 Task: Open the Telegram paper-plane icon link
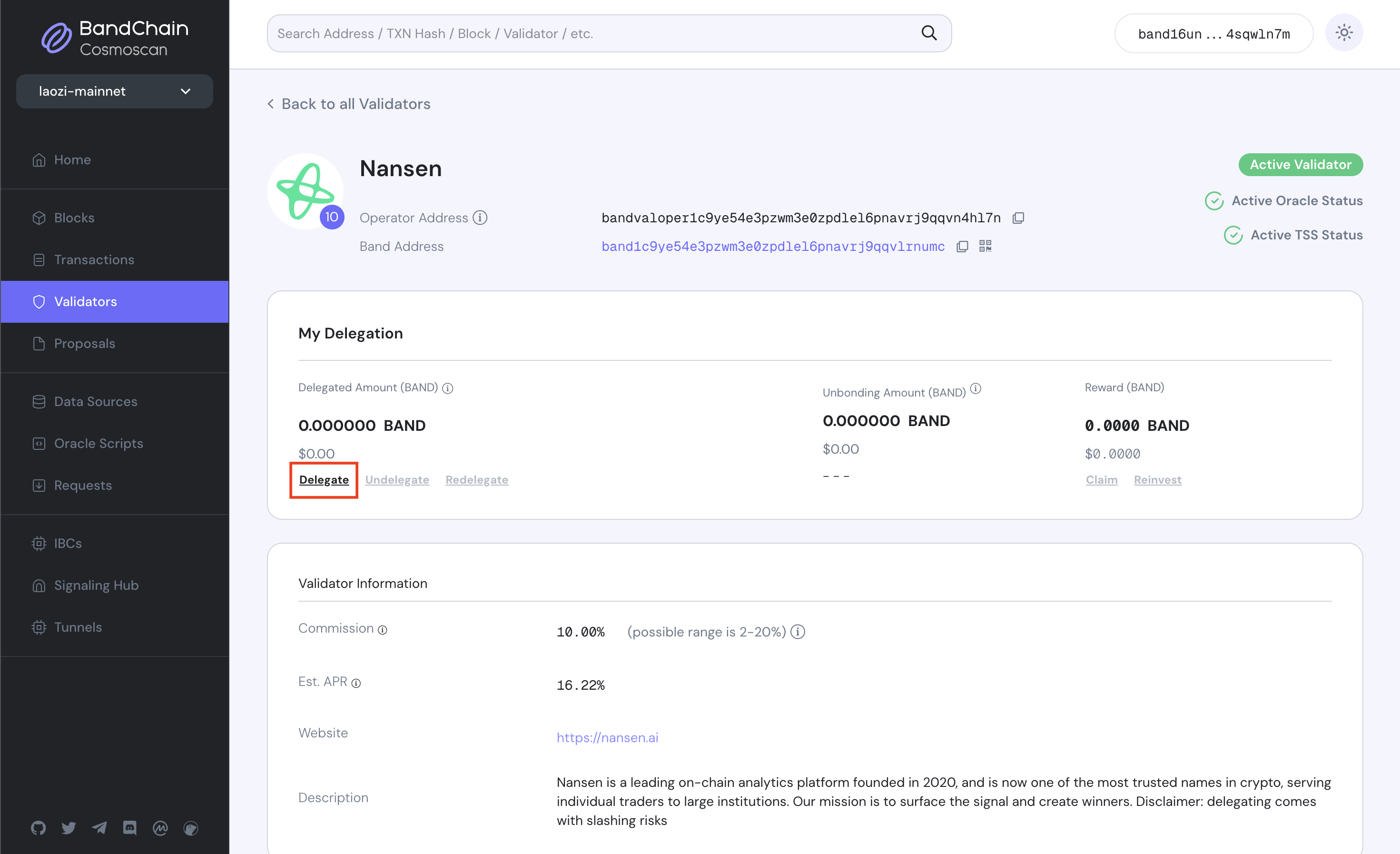pyautogui.click(x=99, y=828)
